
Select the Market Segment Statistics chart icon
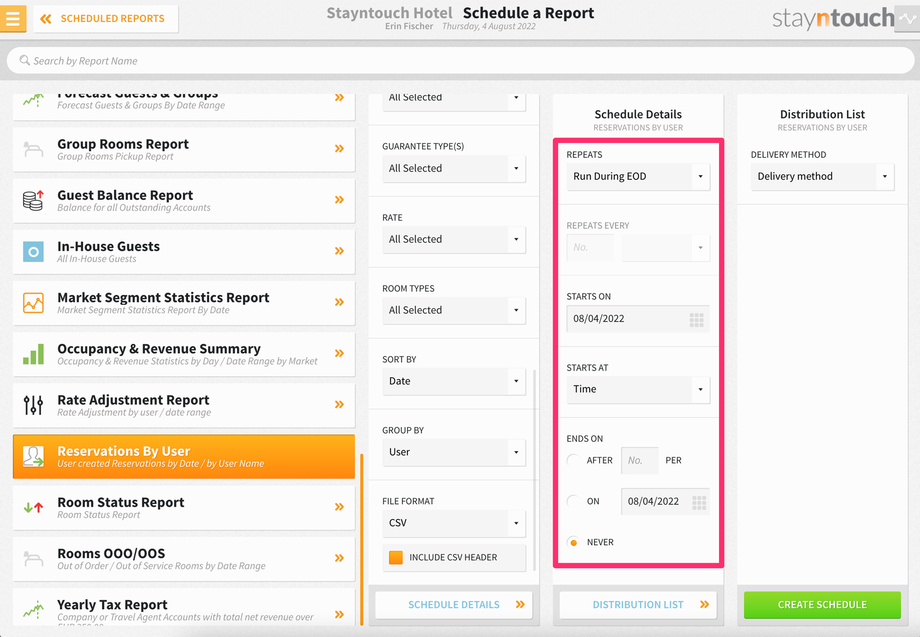click(33, 303)
